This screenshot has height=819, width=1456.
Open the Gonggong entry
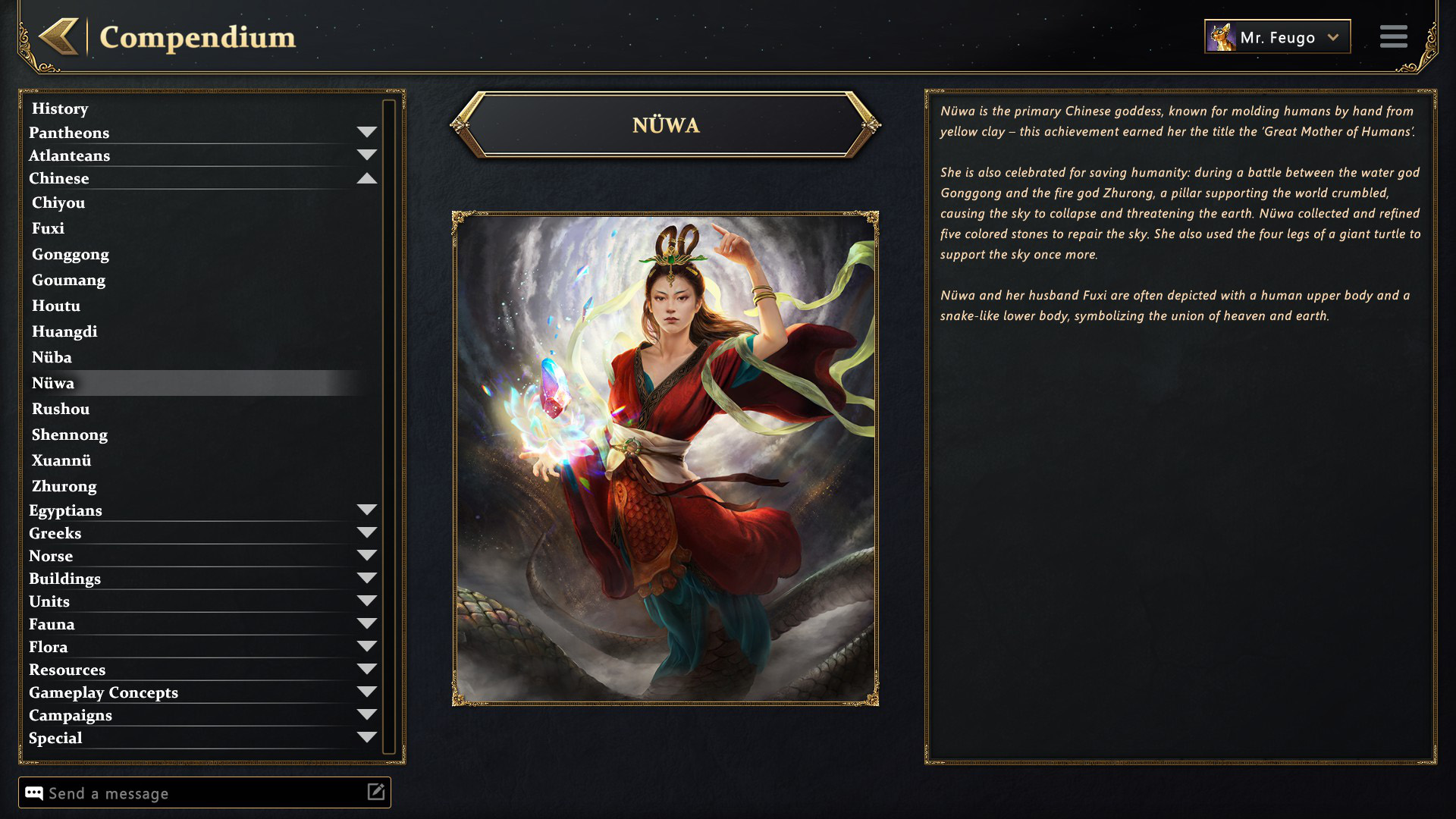[71, 254]
